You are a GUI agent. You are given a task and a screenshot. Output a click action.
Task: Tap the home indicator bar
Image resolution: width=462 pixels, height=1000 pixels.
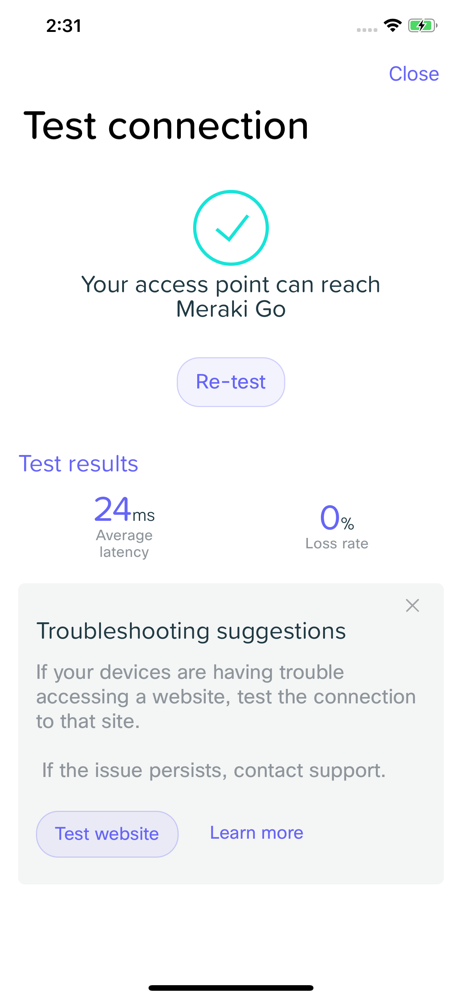[231, 988]
